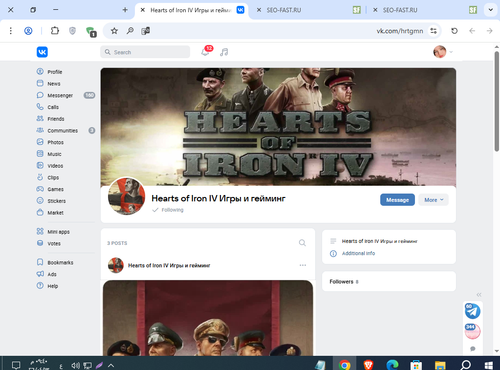
Task: Open Music in sidebar
Action: coord(54,154)
